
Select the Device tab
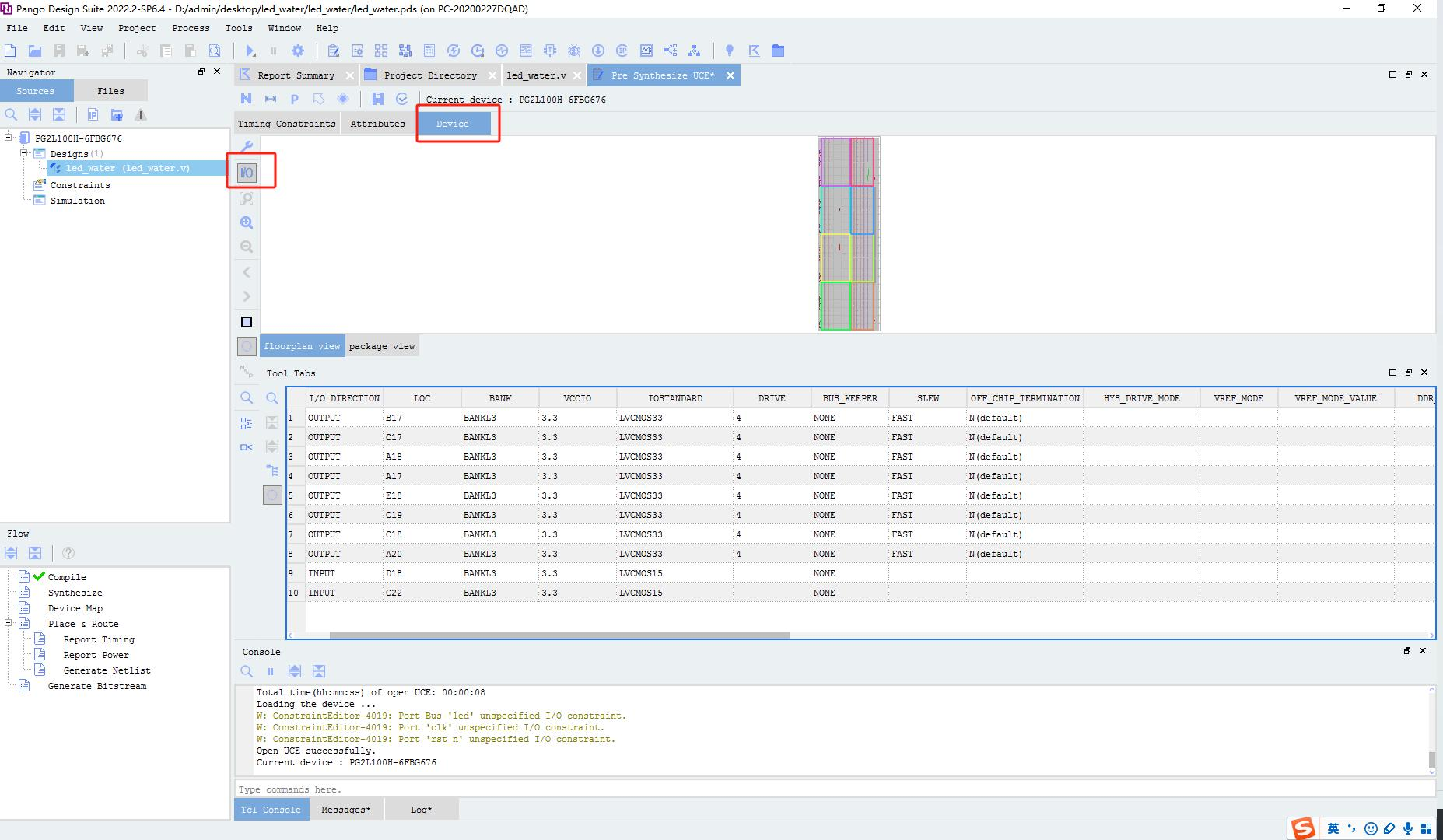(x=453, y=124)
